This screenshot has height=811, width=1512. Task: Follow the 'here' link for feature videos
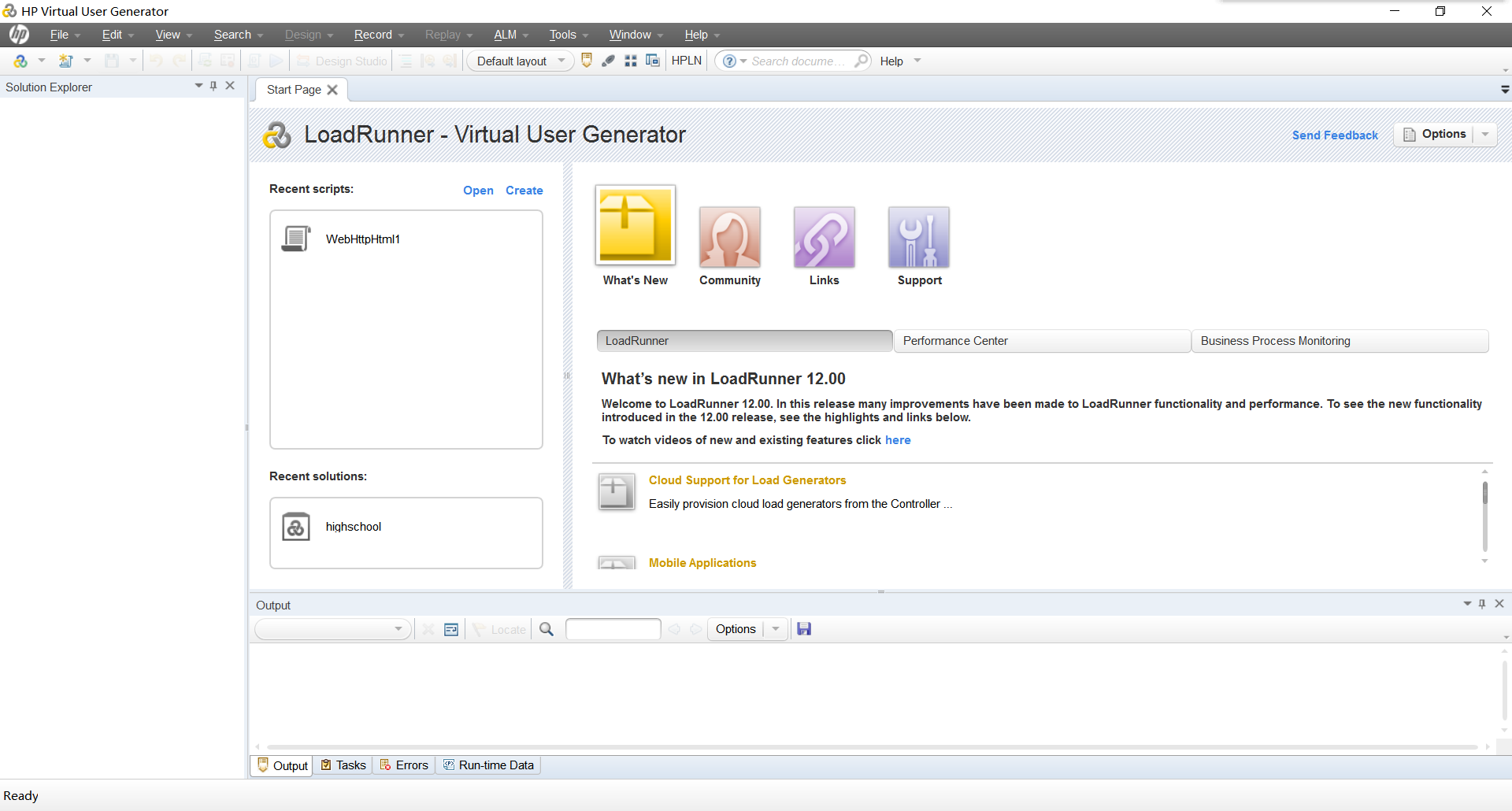click(898, 440)
